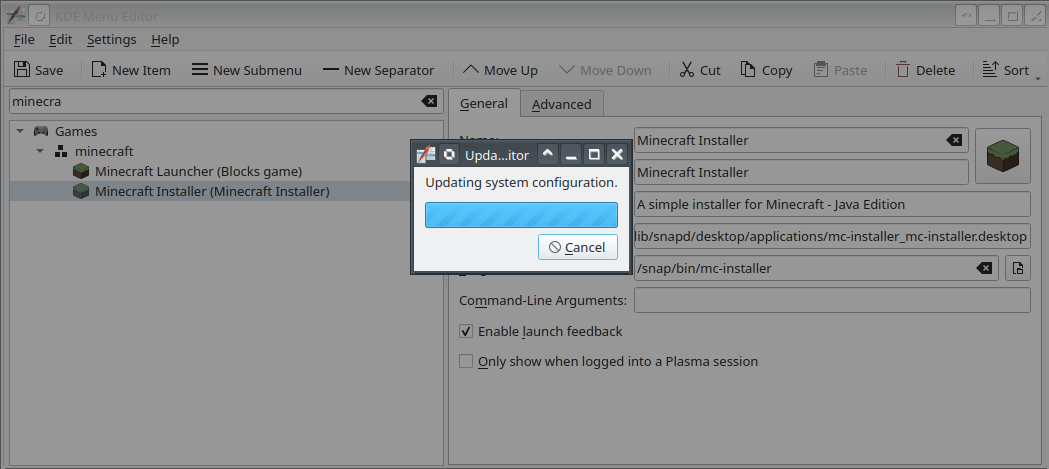Viewport: 1049px width, 469px height.
Task: Click the Minecraft Launcher block icon
Action: pos(81,171)
